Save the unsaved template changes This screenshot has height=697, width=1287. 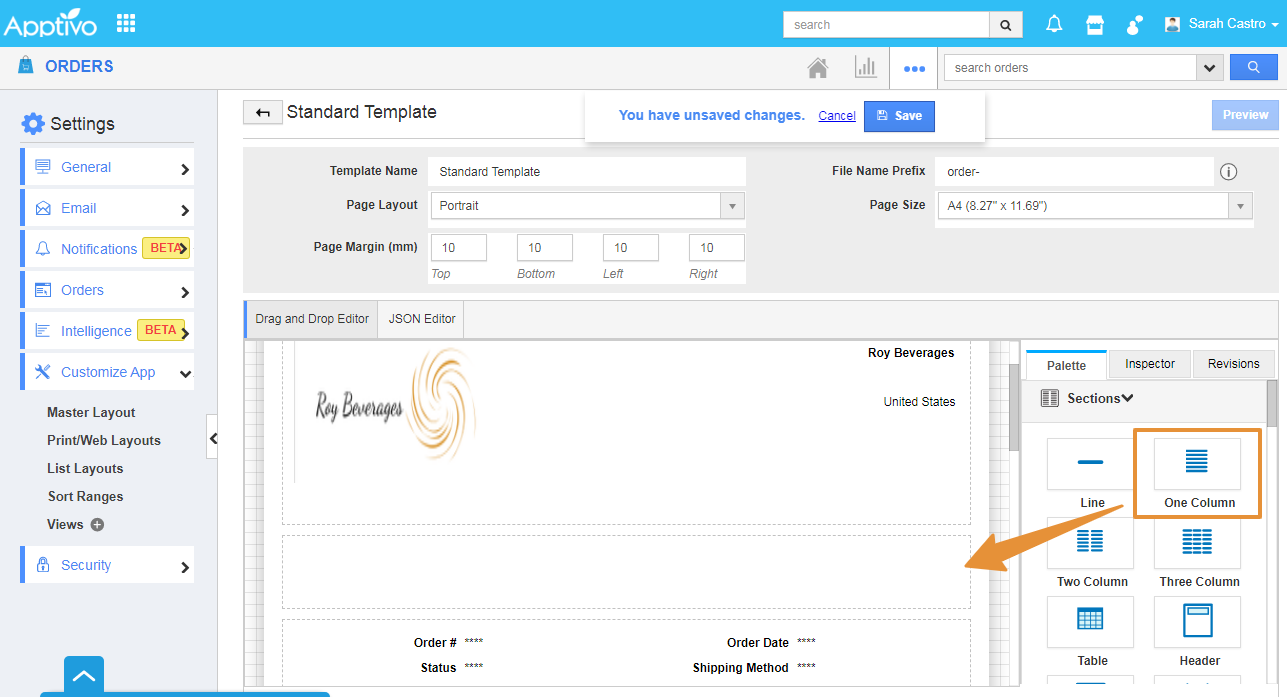899,116
